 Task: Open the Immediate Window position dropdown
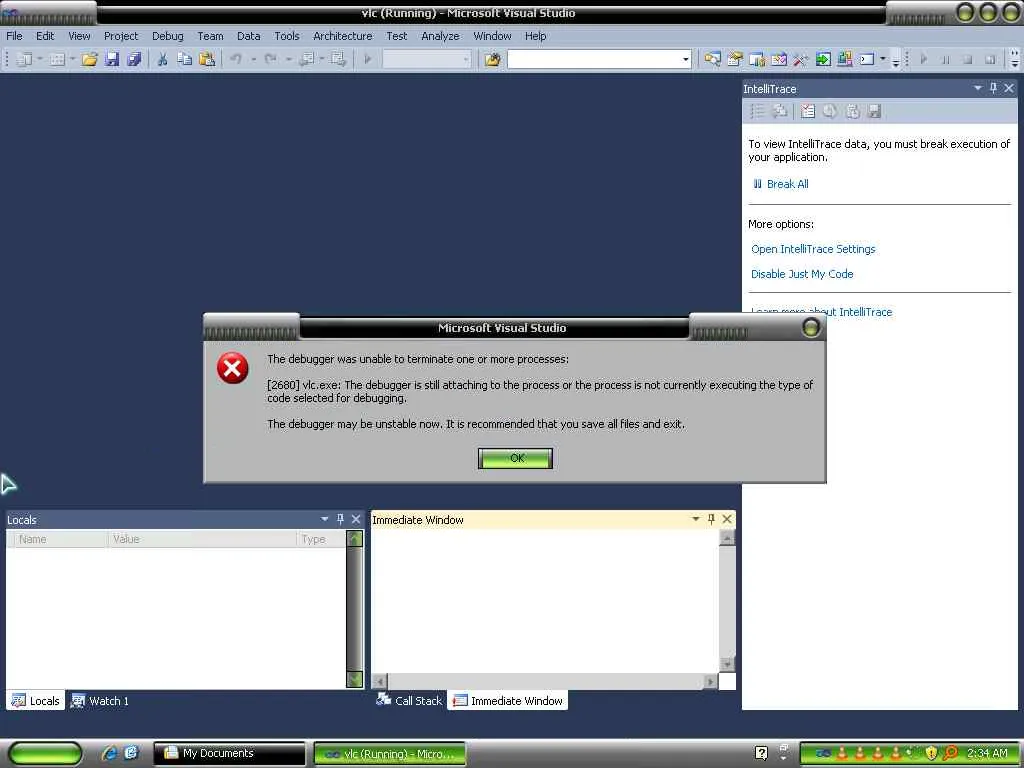point(696,519)
